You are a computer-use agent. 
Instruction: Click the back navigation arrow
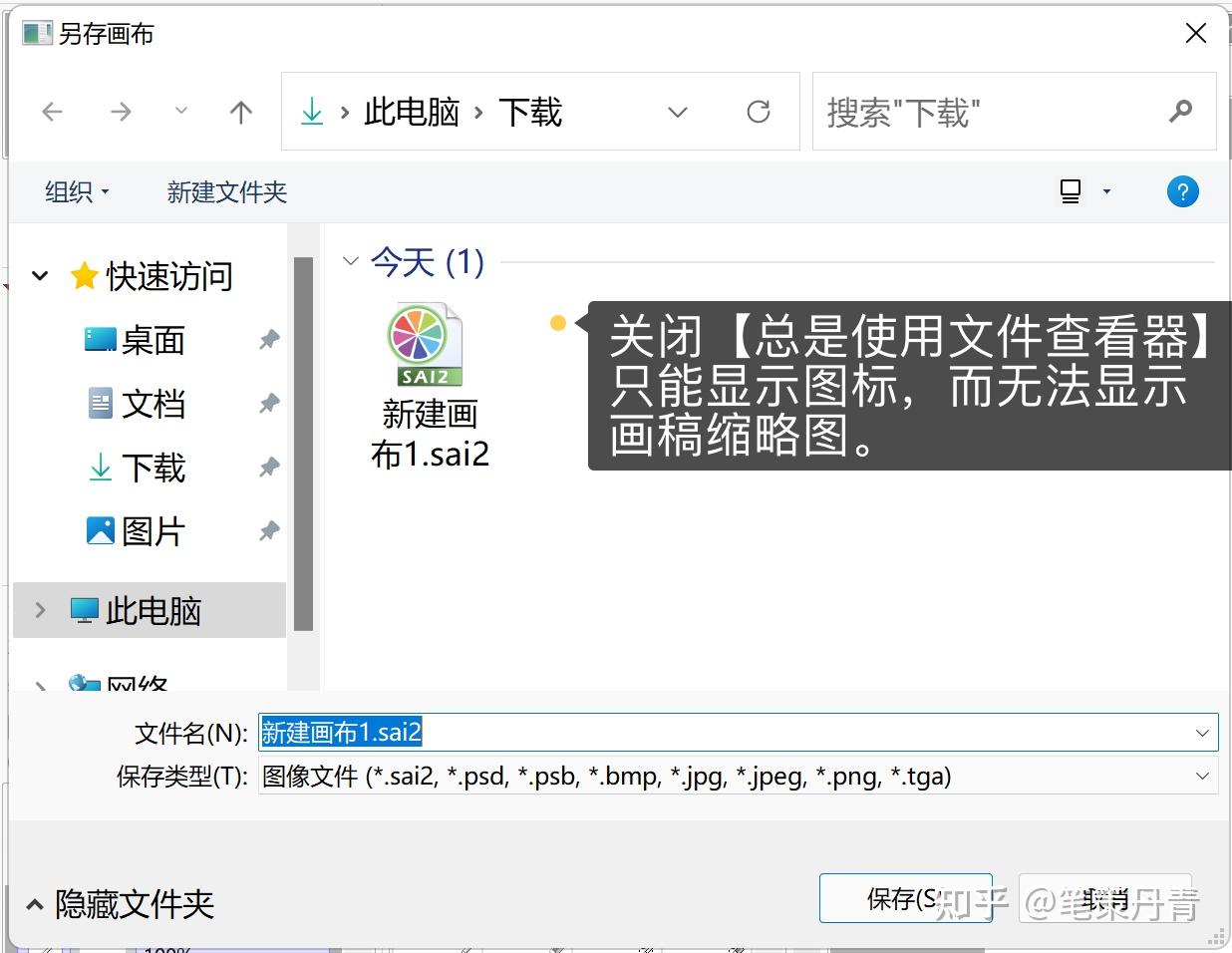click(x=52, y=112)
